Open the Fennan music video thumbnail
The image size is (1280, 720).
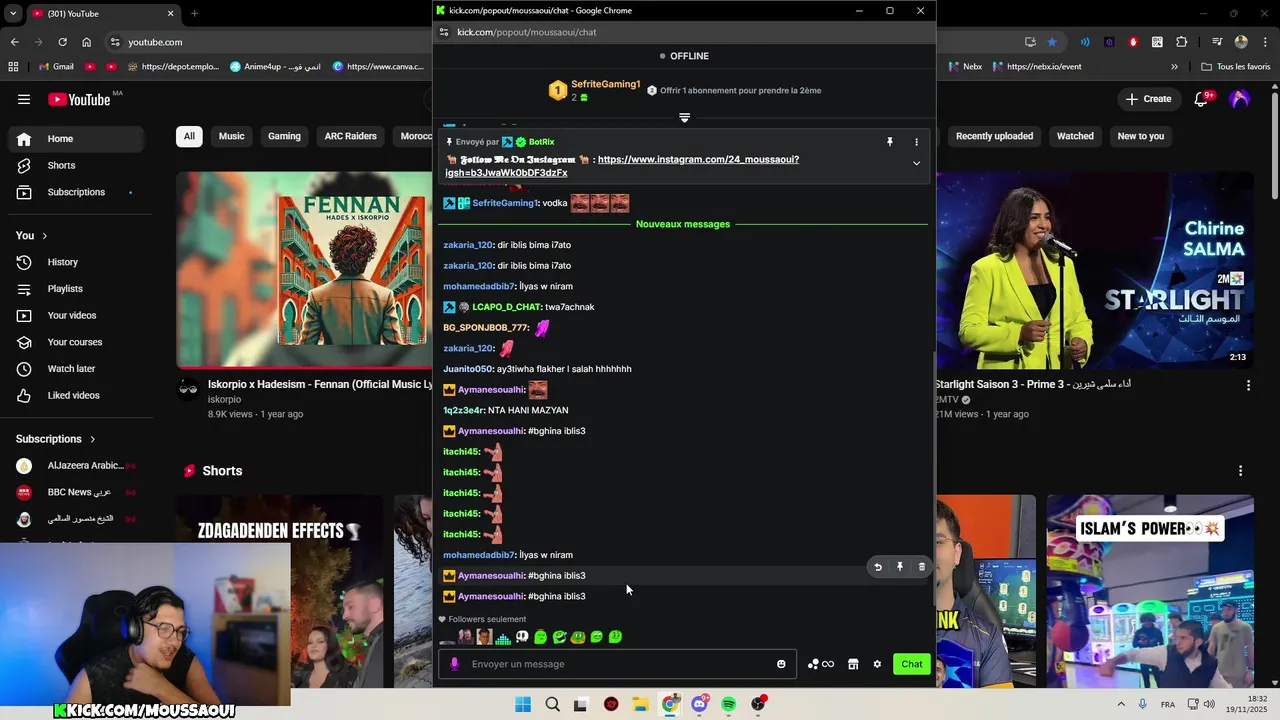point(304,270)
